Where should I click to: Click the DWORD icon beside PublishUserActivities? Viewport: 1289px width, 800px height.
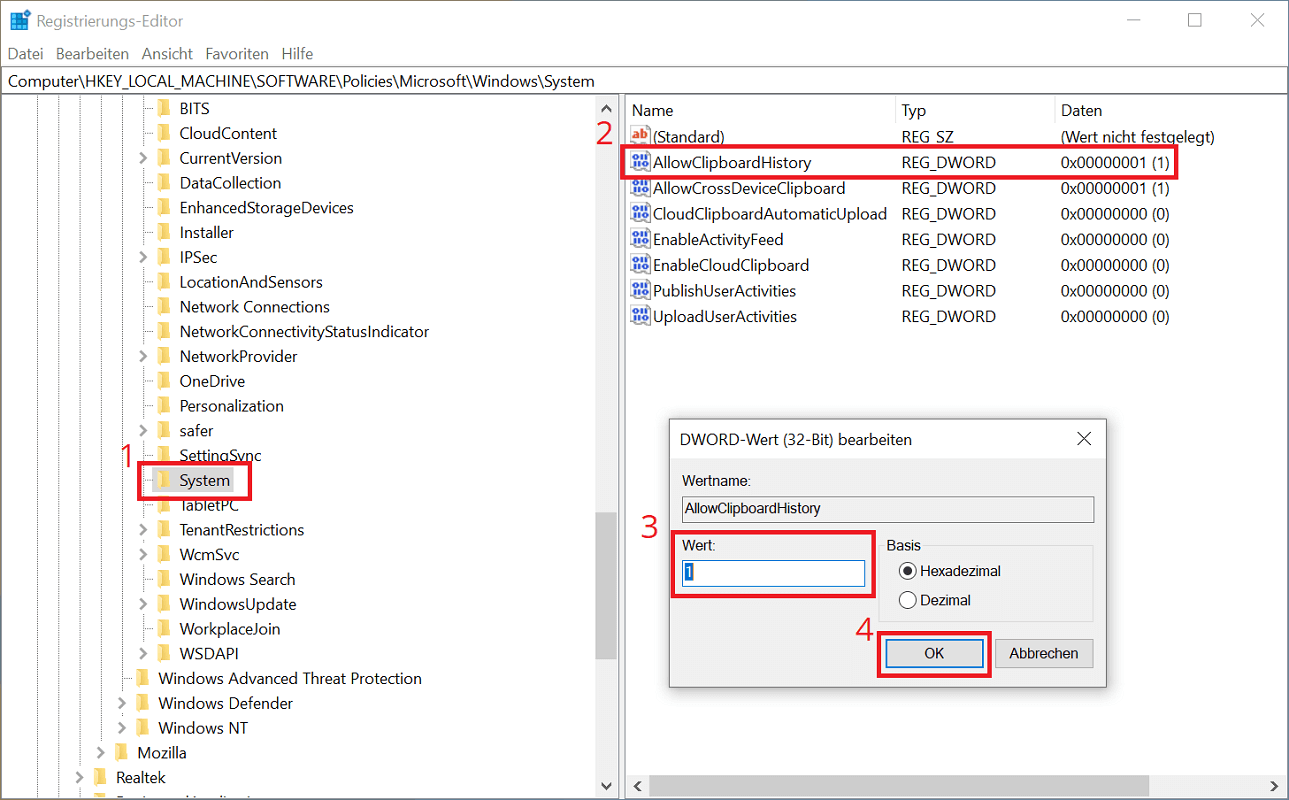pos(640,290)
